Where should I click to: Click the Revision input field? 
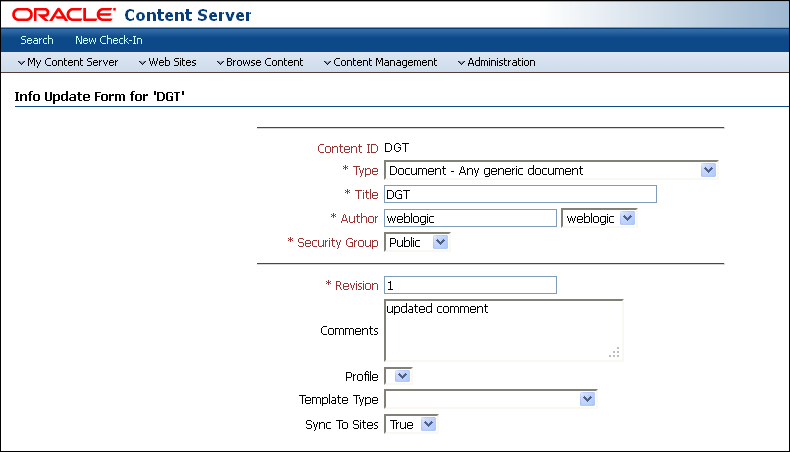[x=471, y=285]
